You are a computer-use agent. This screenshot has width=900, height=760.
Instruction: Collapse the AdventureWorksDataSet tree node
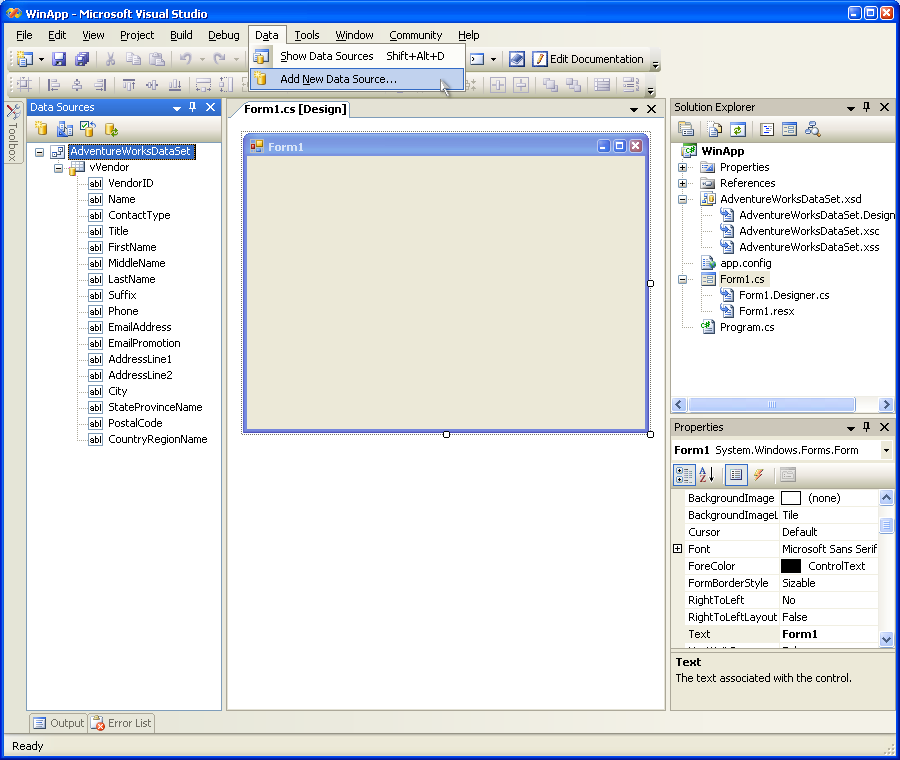click(x=39, y=152)
